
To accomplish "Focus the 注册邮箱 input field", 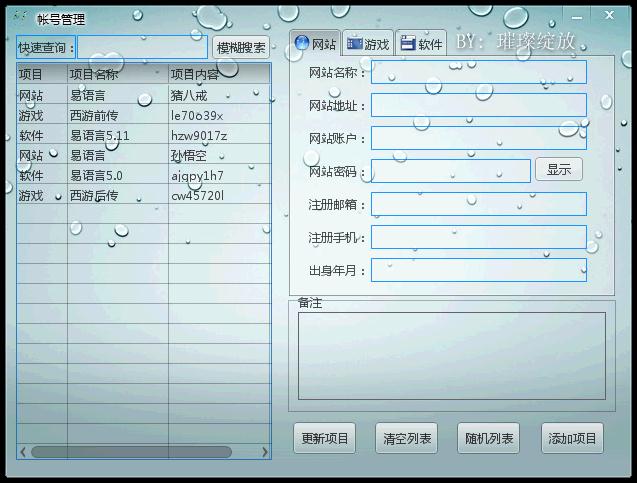I will pyautogui.click(x=479, y=204).
